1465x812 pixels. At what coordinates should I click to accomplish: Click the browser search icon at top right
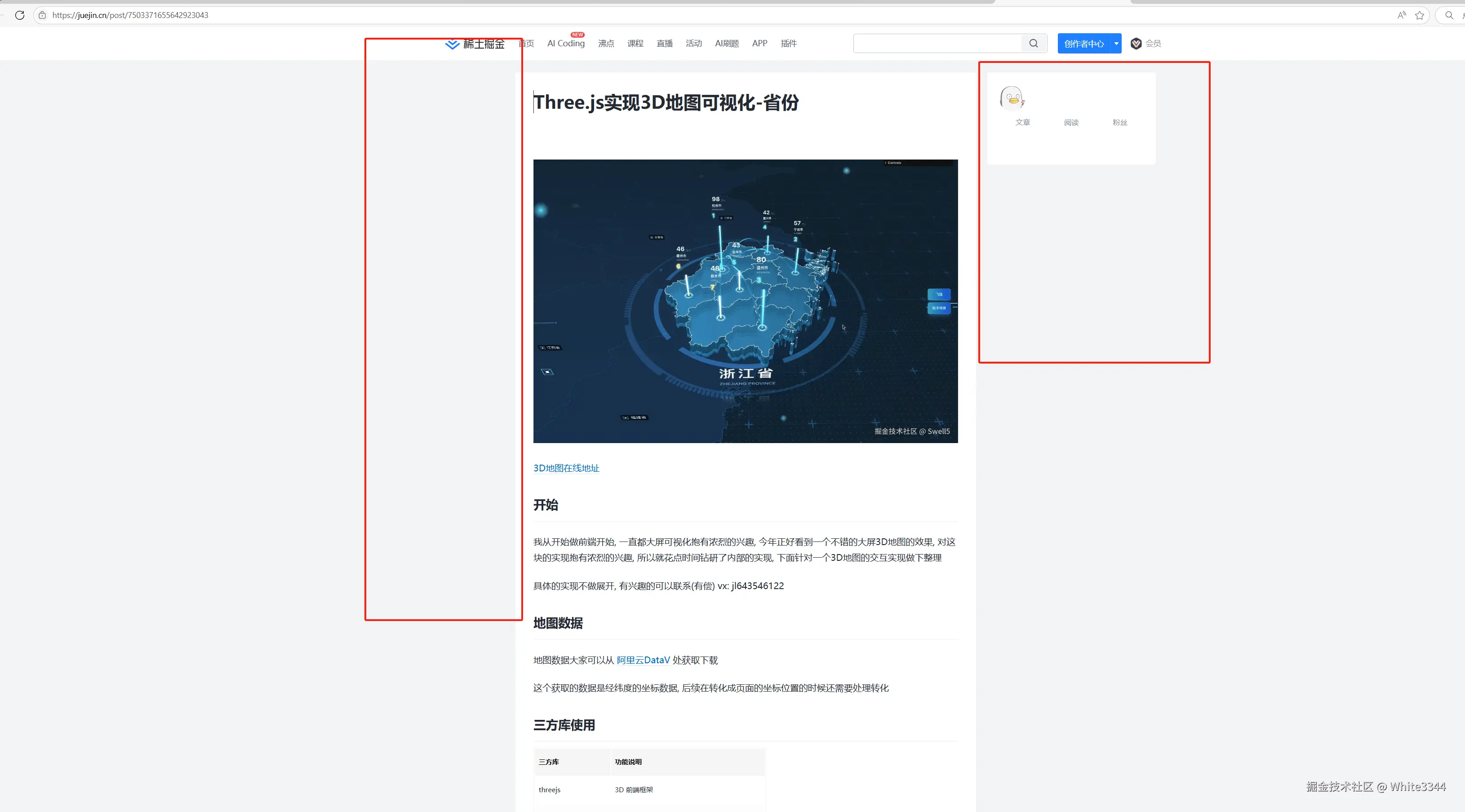click(x=1449, y=15)
